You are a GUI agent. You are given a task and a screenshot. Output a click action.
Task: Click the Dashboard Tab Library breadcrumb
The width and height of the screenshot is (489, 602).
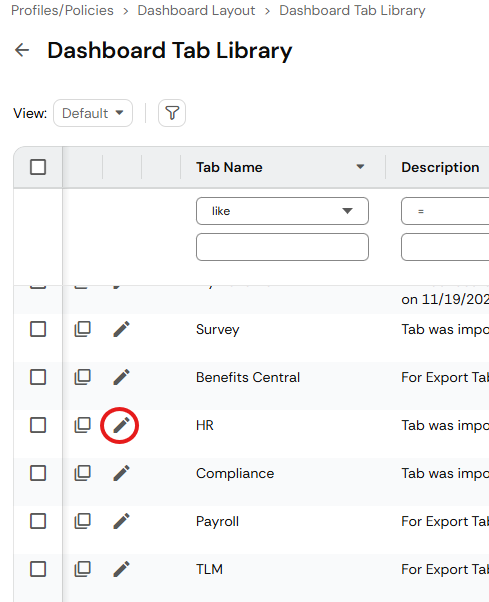tap(352, 10)
